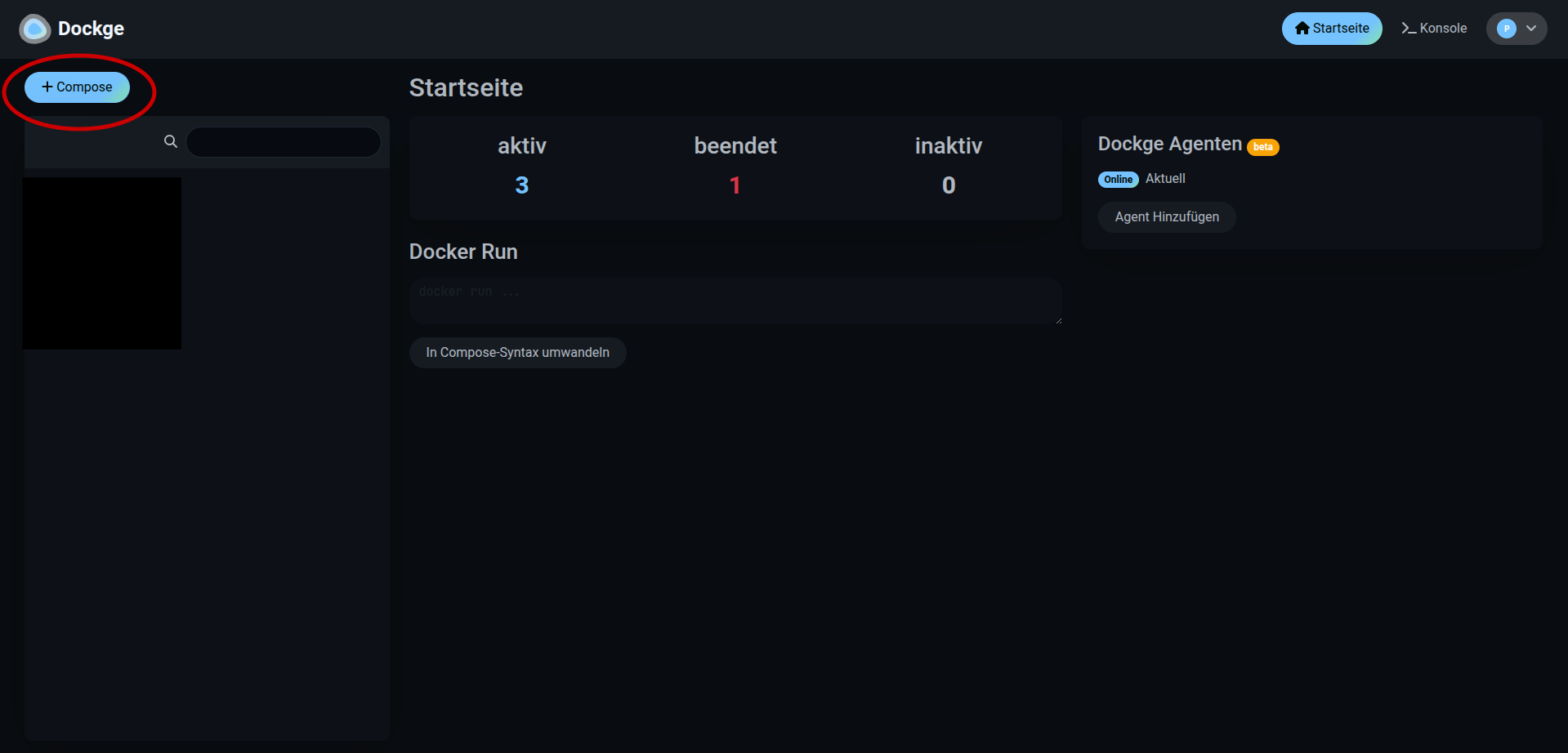Open the user avatar with letter P
Viewport: 1568px width, 753px height.
coord(1506,29)
